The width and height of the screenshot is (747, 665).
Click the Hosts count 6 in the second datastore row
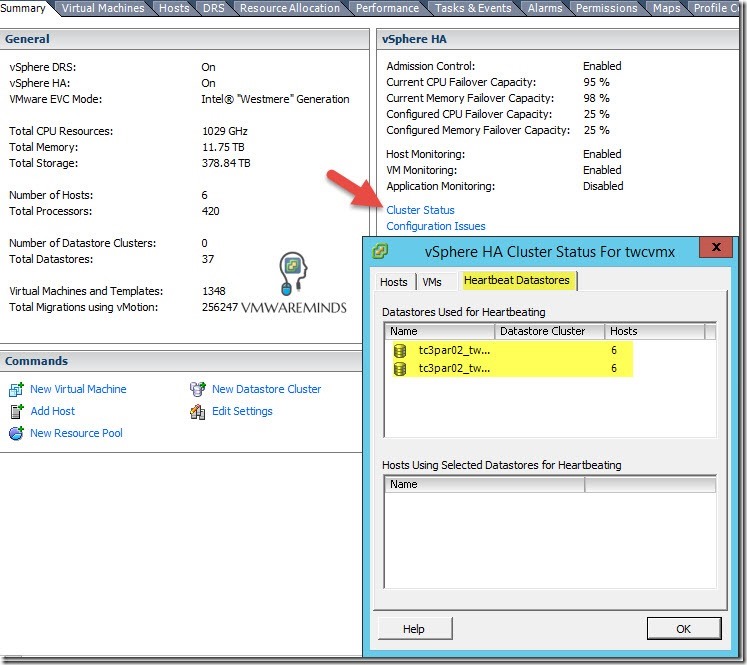614,369
